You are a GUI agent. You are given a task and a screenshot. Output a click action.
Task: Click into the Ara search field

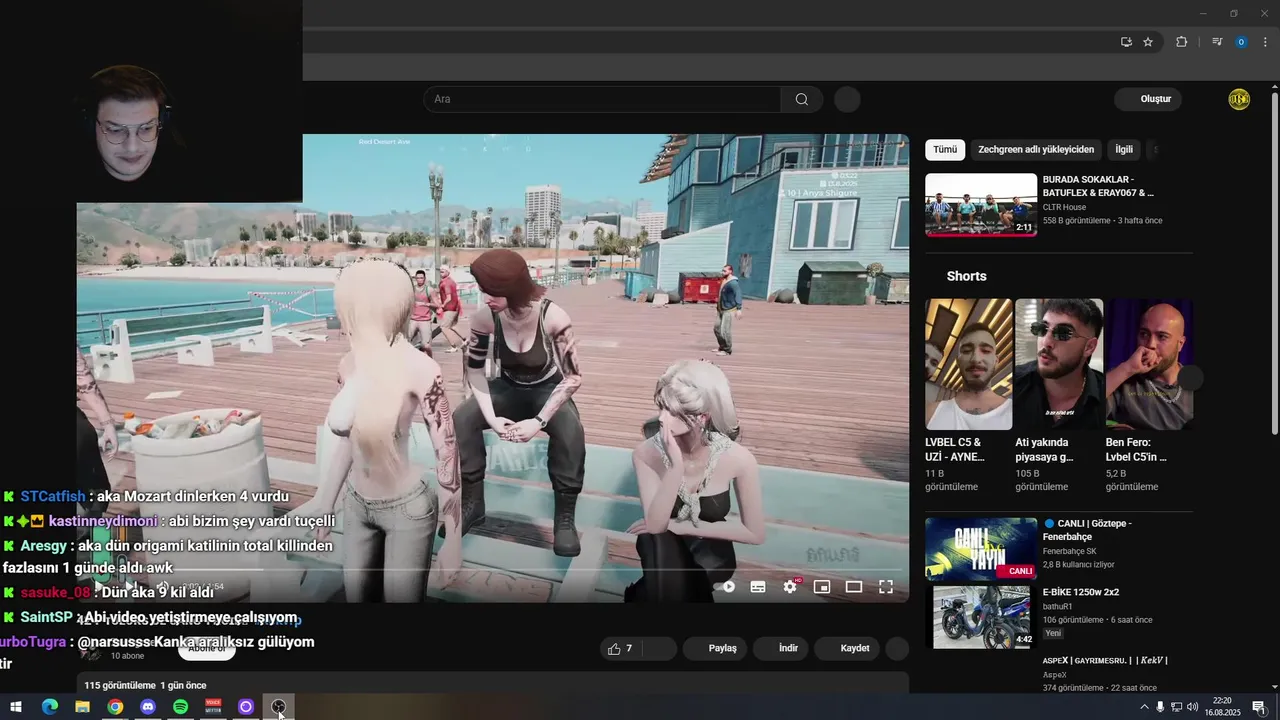coord(602,99)
